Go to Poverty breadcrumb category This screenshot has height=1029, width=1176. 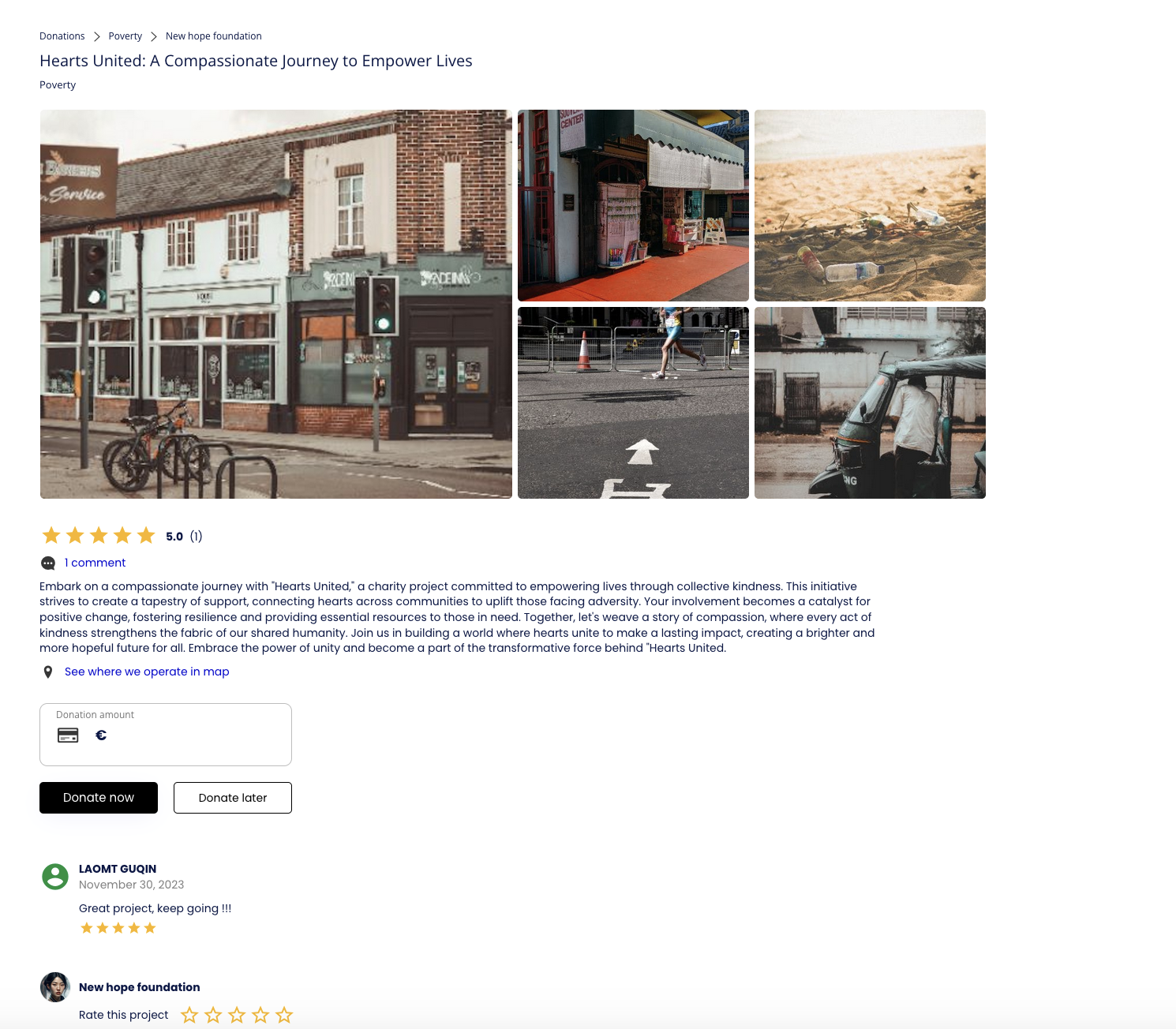point(125,36)
